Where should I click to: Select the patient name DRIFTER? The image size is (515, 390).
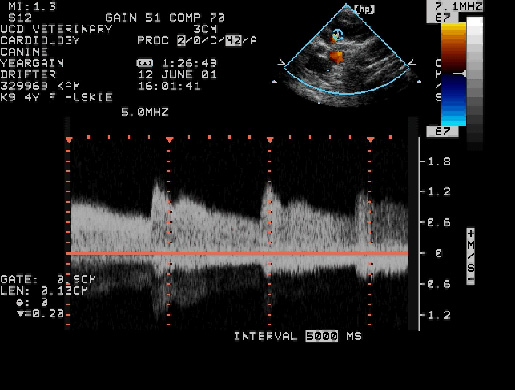28,74
